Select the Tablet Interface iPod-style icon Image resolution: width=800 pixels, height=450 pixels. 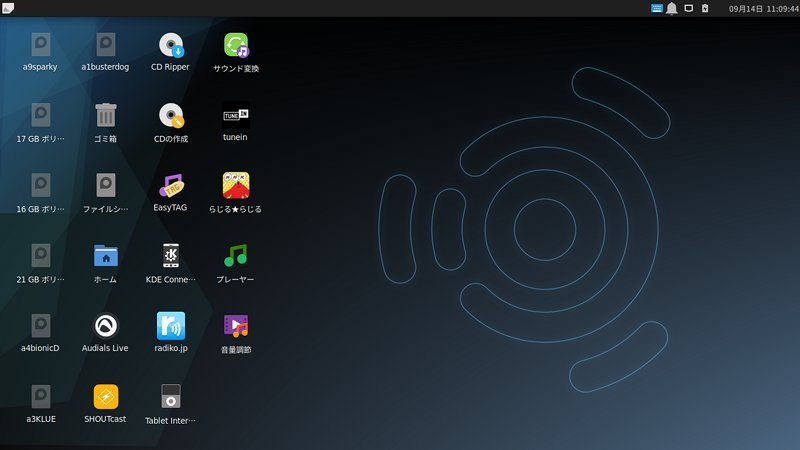[171, 397]
